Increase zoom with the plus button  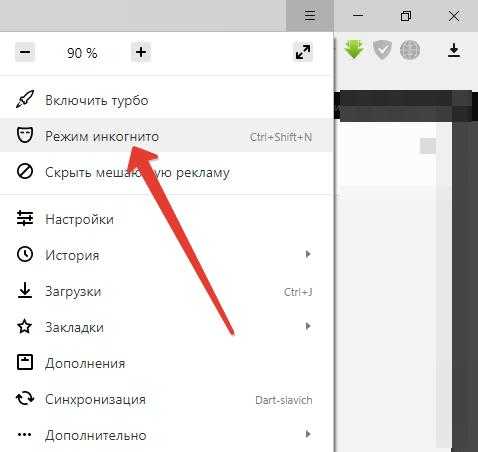tap(141, 52)
